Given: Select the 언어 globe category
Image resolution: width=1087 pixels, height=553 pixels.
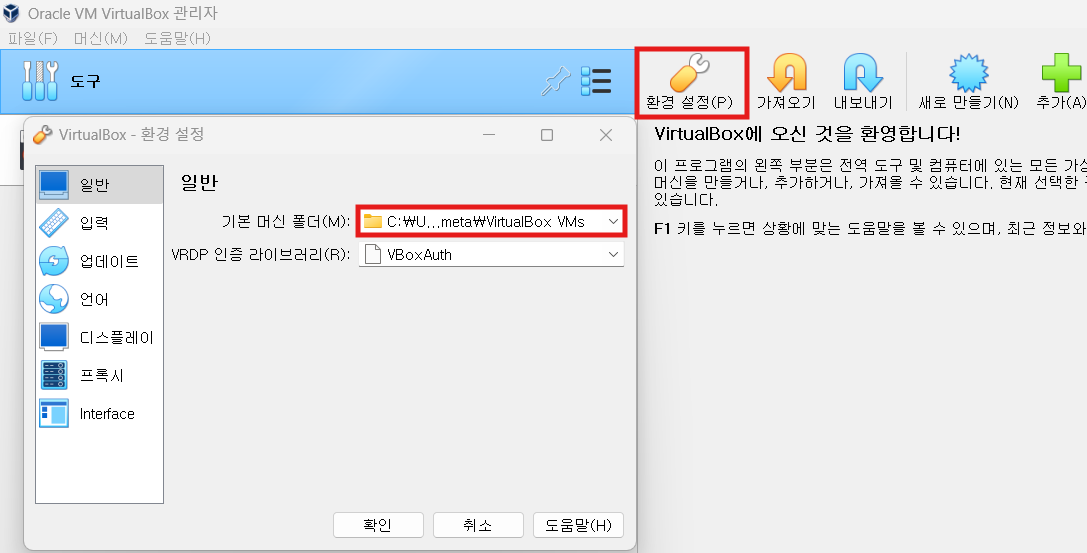Looking at the screenshot, I should coord(99,299).
